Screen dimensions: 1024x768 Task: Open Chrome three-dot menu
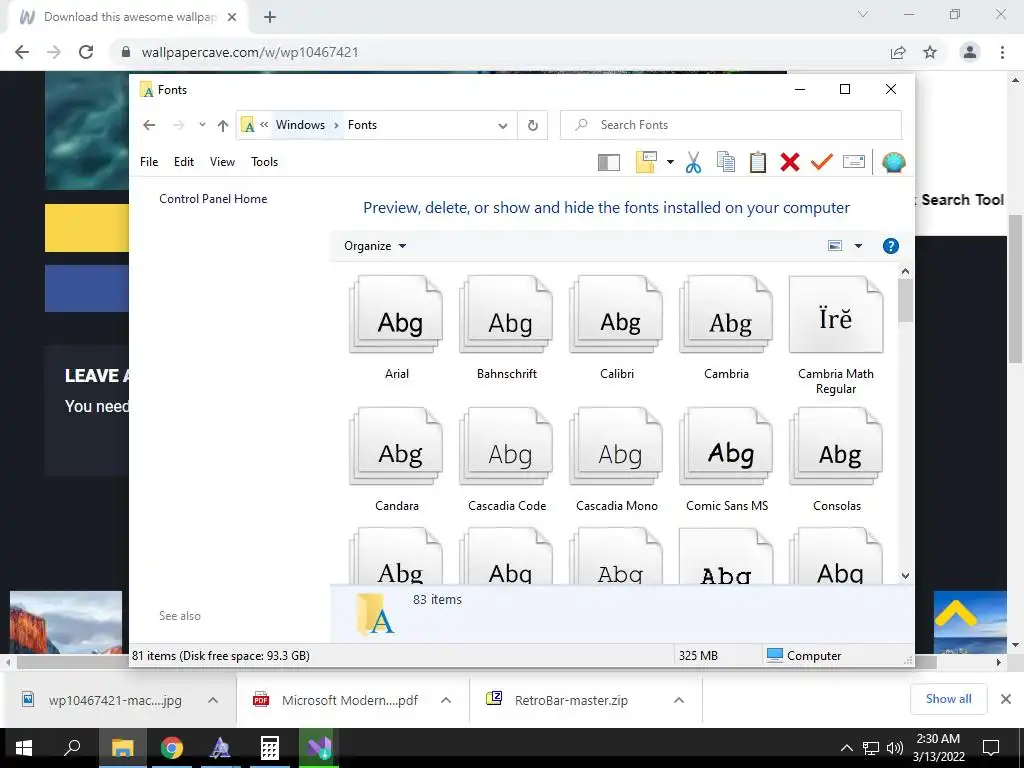click(x=1002, y=52)
